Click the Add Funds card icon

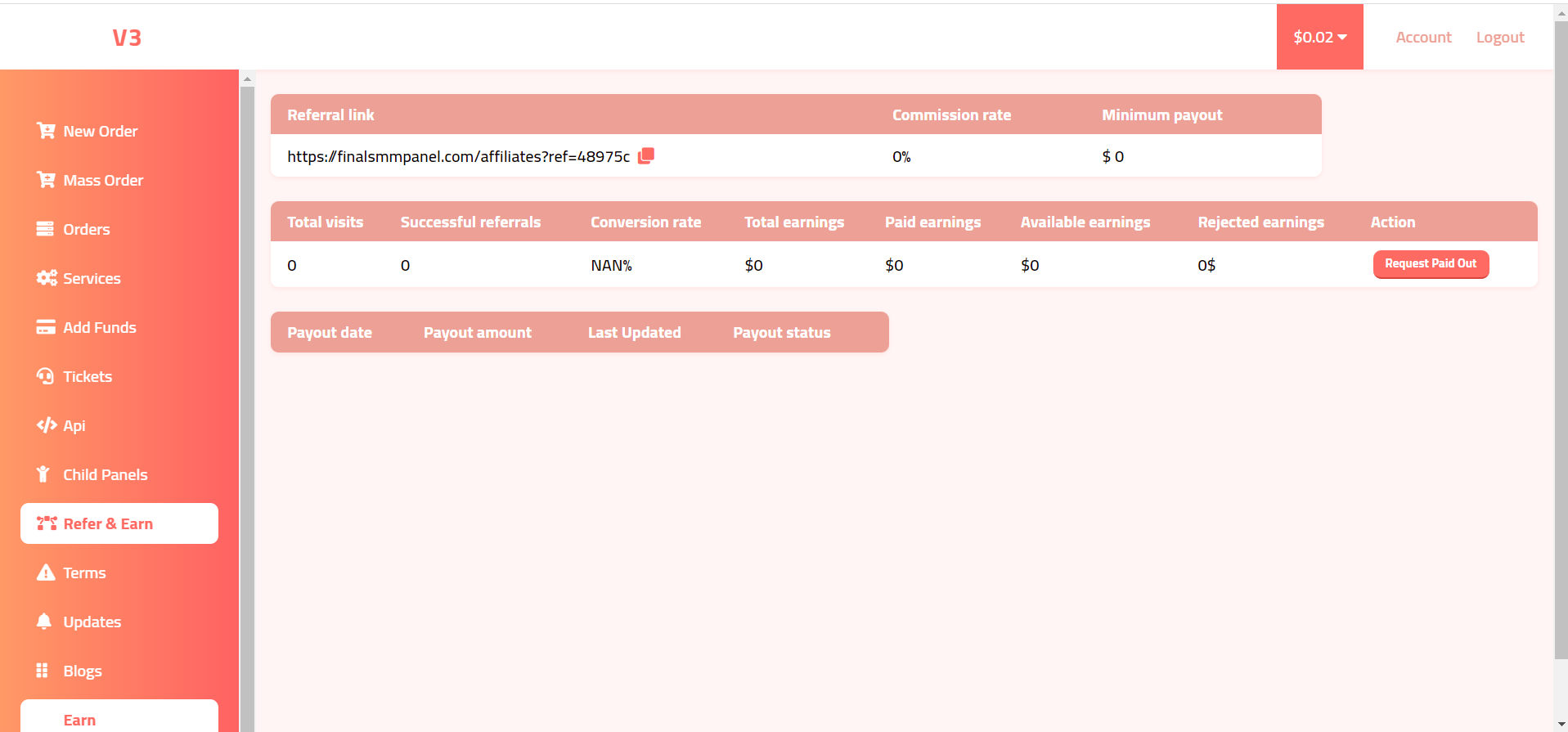tap(46, 327)
